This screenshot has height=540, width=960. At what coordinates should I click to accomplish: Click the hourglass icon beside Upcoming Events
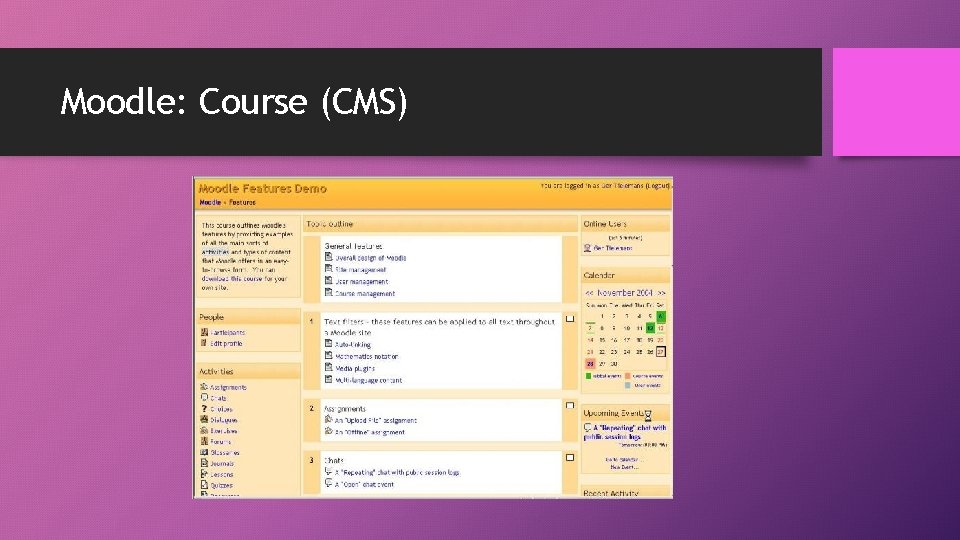pos(648,415)
